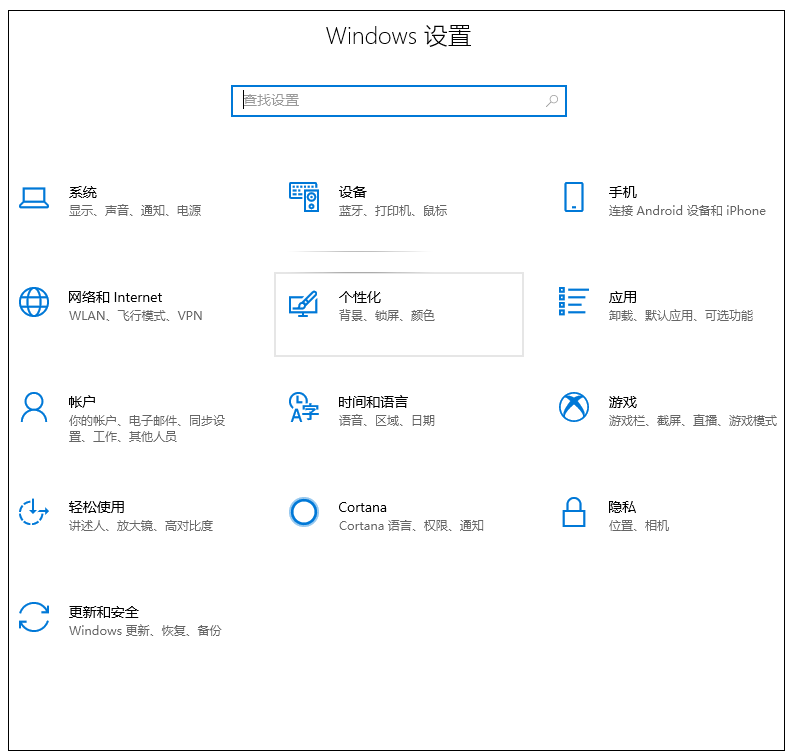Click the laptop icon for 系统
The height and width of the screenshot is (755, 790).
point(34,198)
